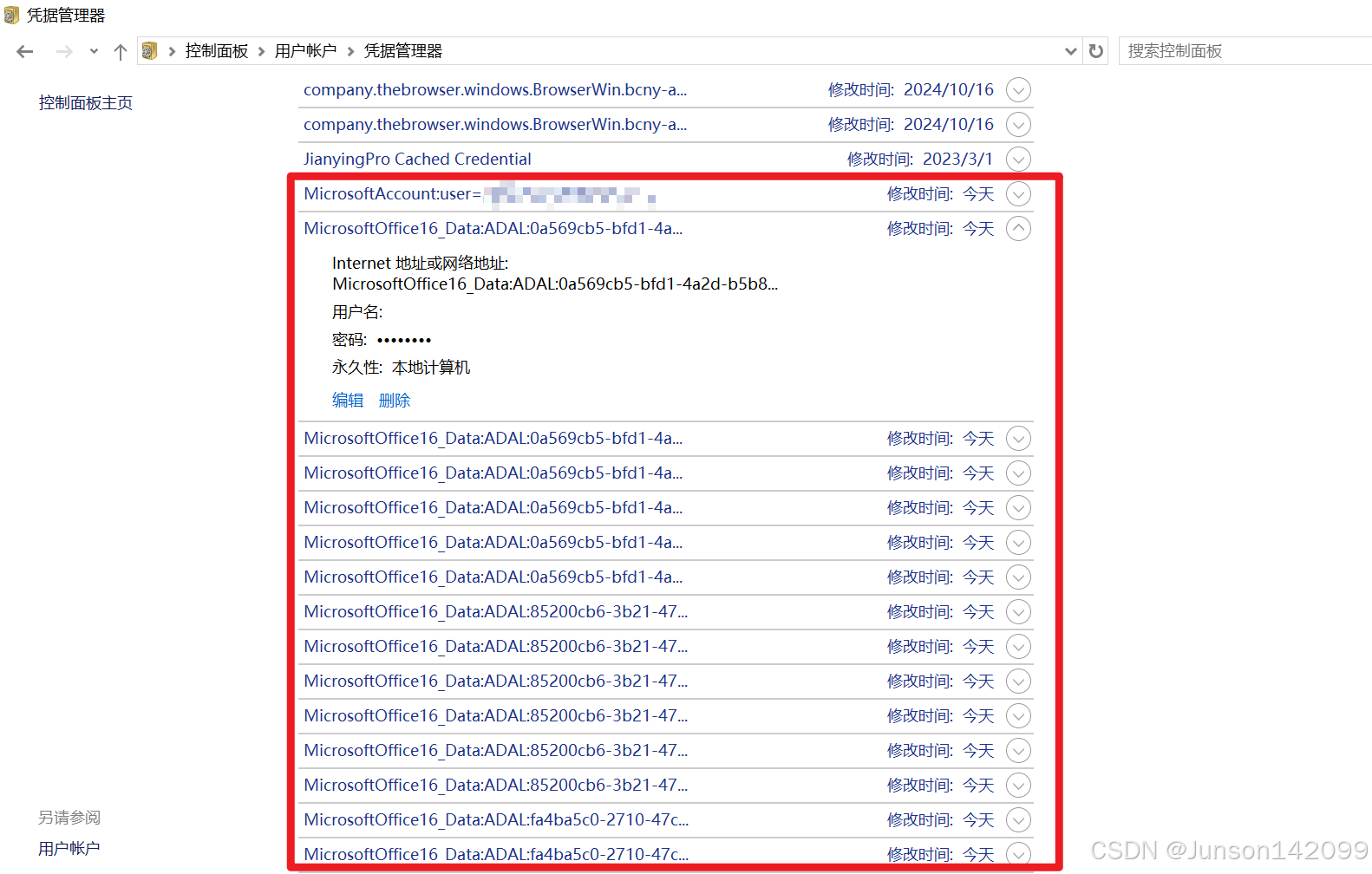The image size is (1372, 874).
Task: Refresh the Credential Manager page
Action: [1096, 51]
